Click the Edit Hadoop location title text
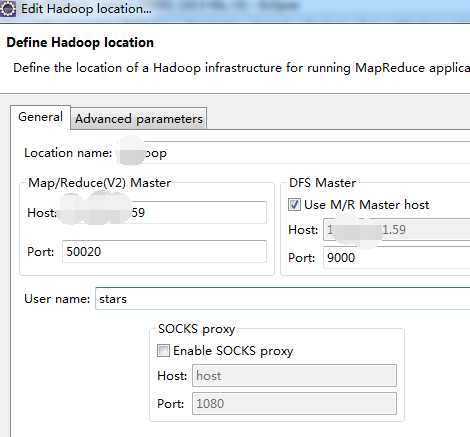The image size is (470, 437). (x=86, y=9)
